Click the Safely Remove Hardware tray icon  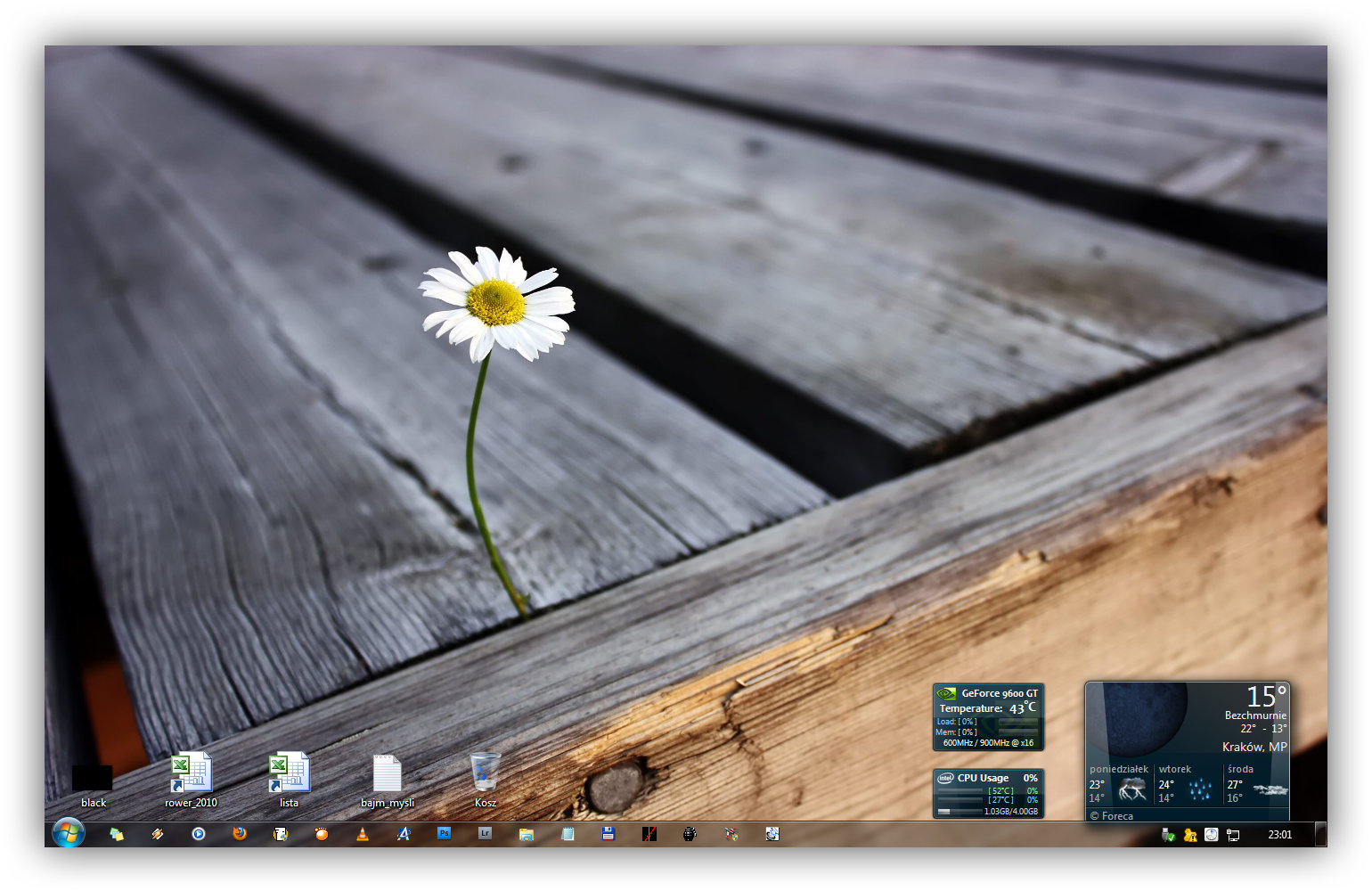click(x=1168, y=835)
